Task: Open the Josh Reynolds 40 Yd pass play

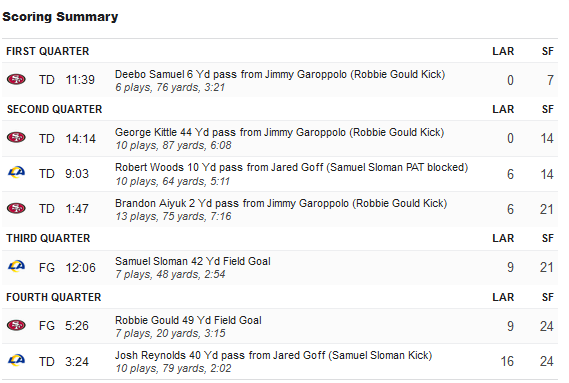Action: pyautogui.click(x=274, y=355)
